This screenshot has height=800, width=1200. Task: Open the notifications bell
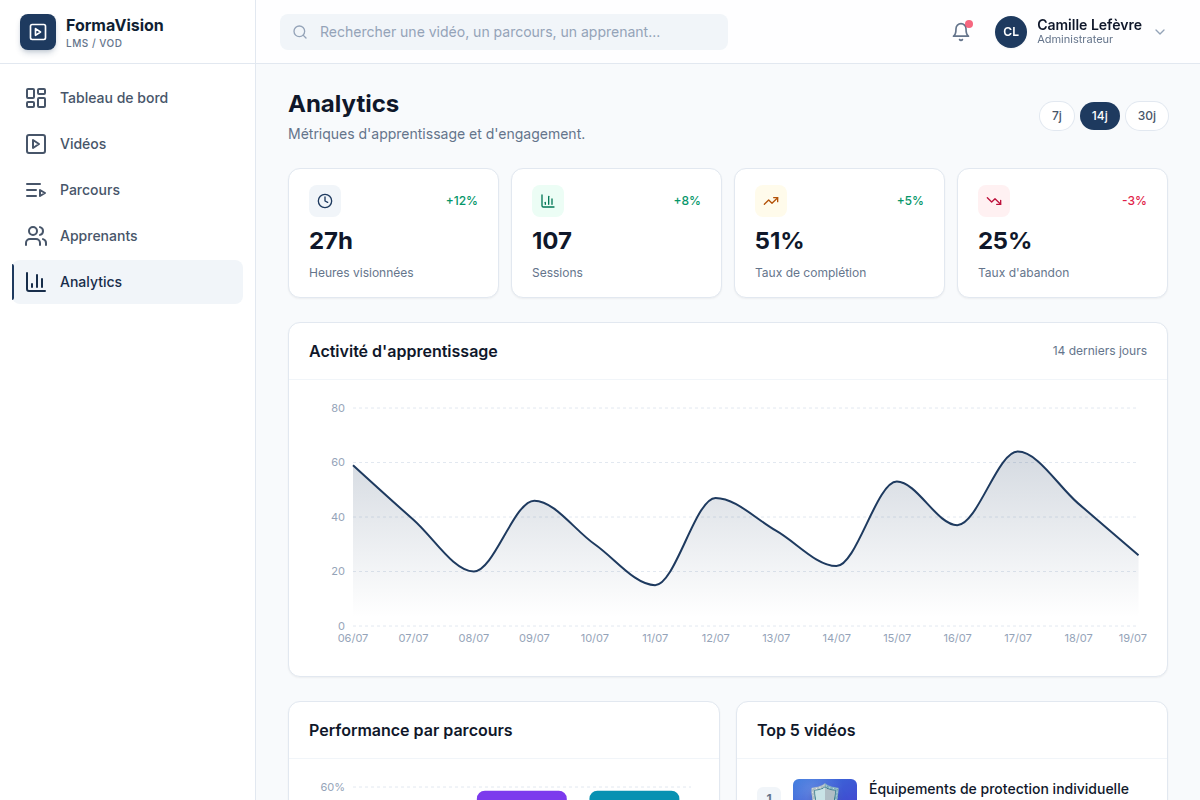(961, 32)
